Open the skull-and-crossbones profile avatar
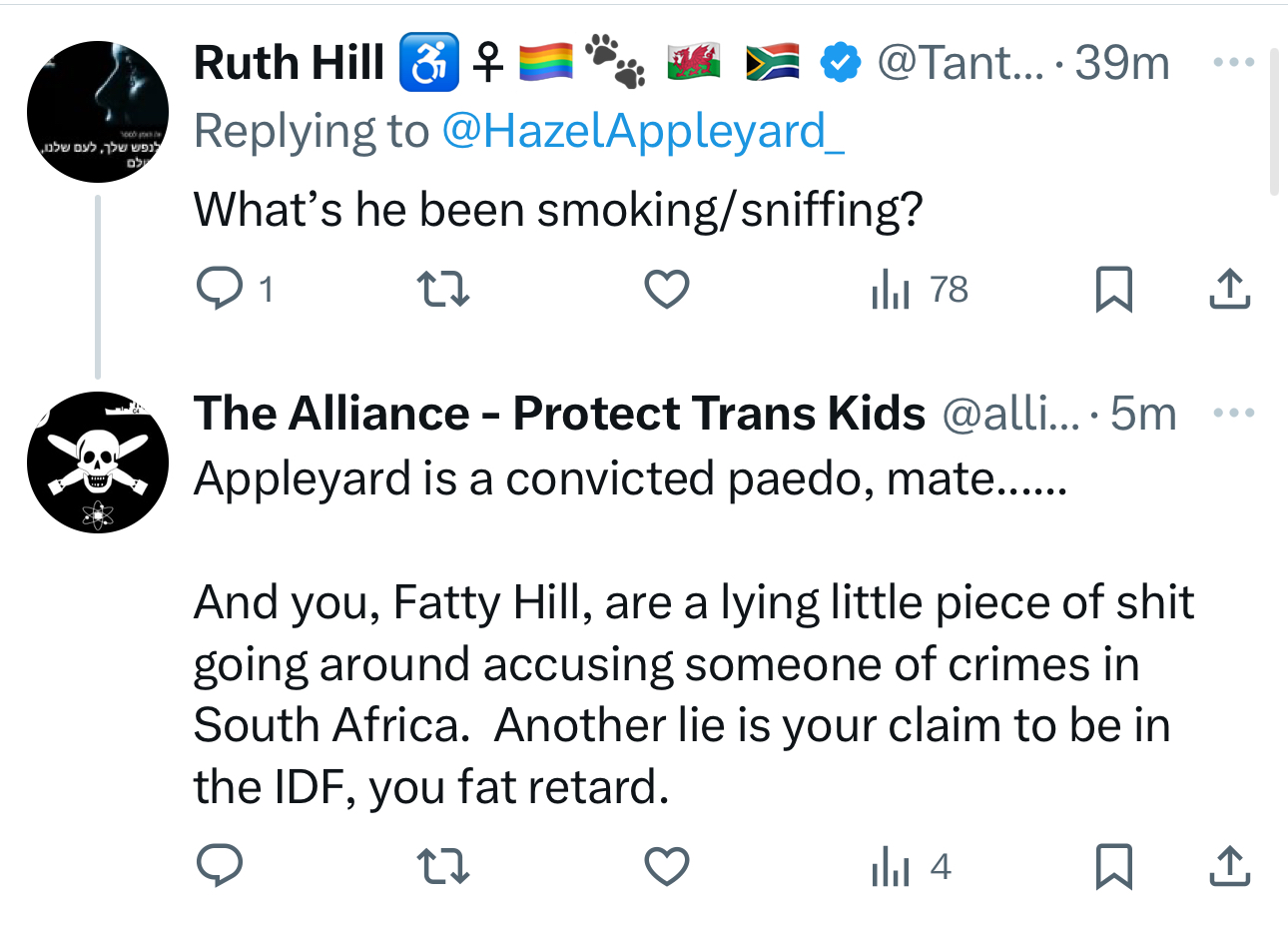1288x927 pixels. [x=98, y=463]
